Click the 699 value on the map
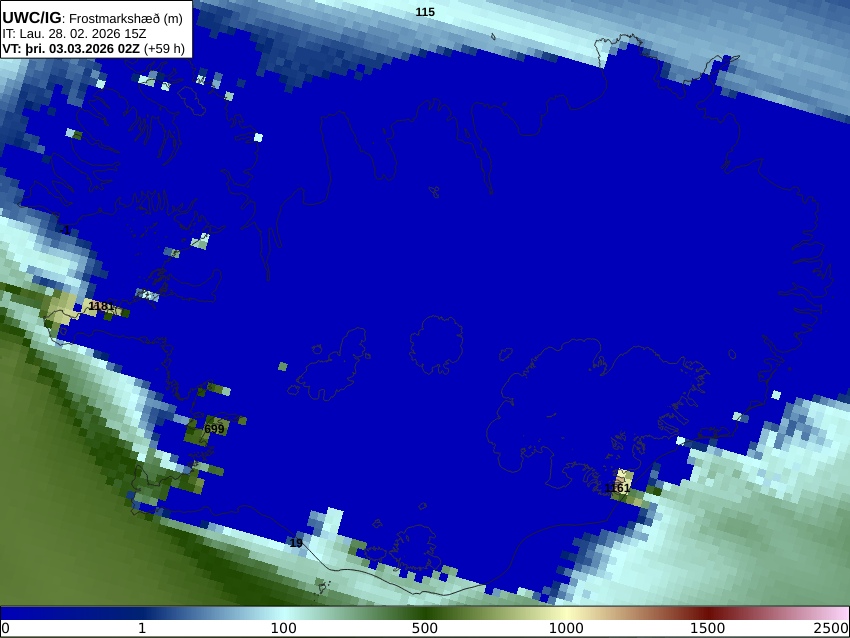This screenshot has height=638, width=850. click(x=214, y=429)
